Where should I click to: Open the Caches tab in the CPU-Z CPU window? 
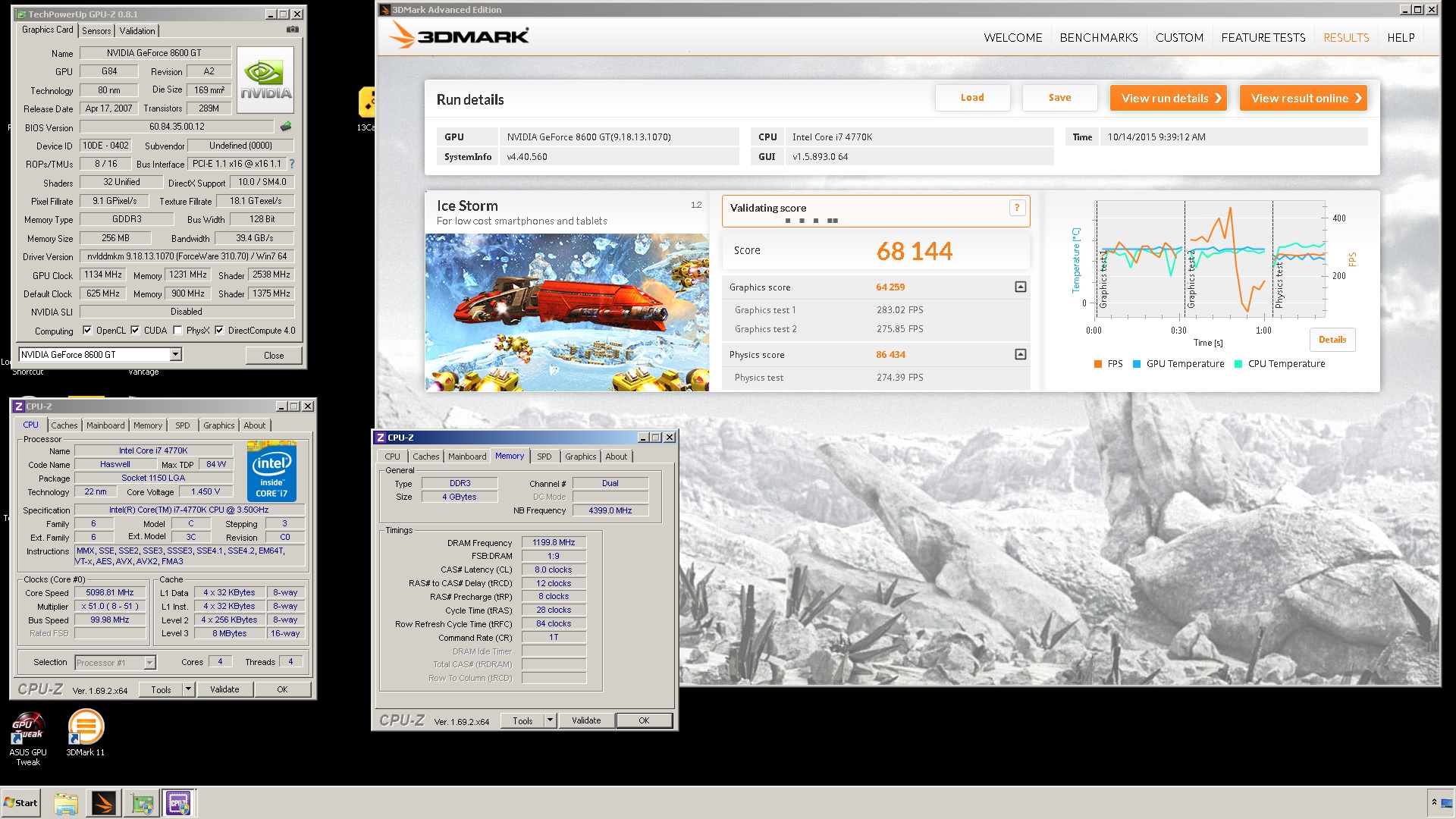point(64,425)
